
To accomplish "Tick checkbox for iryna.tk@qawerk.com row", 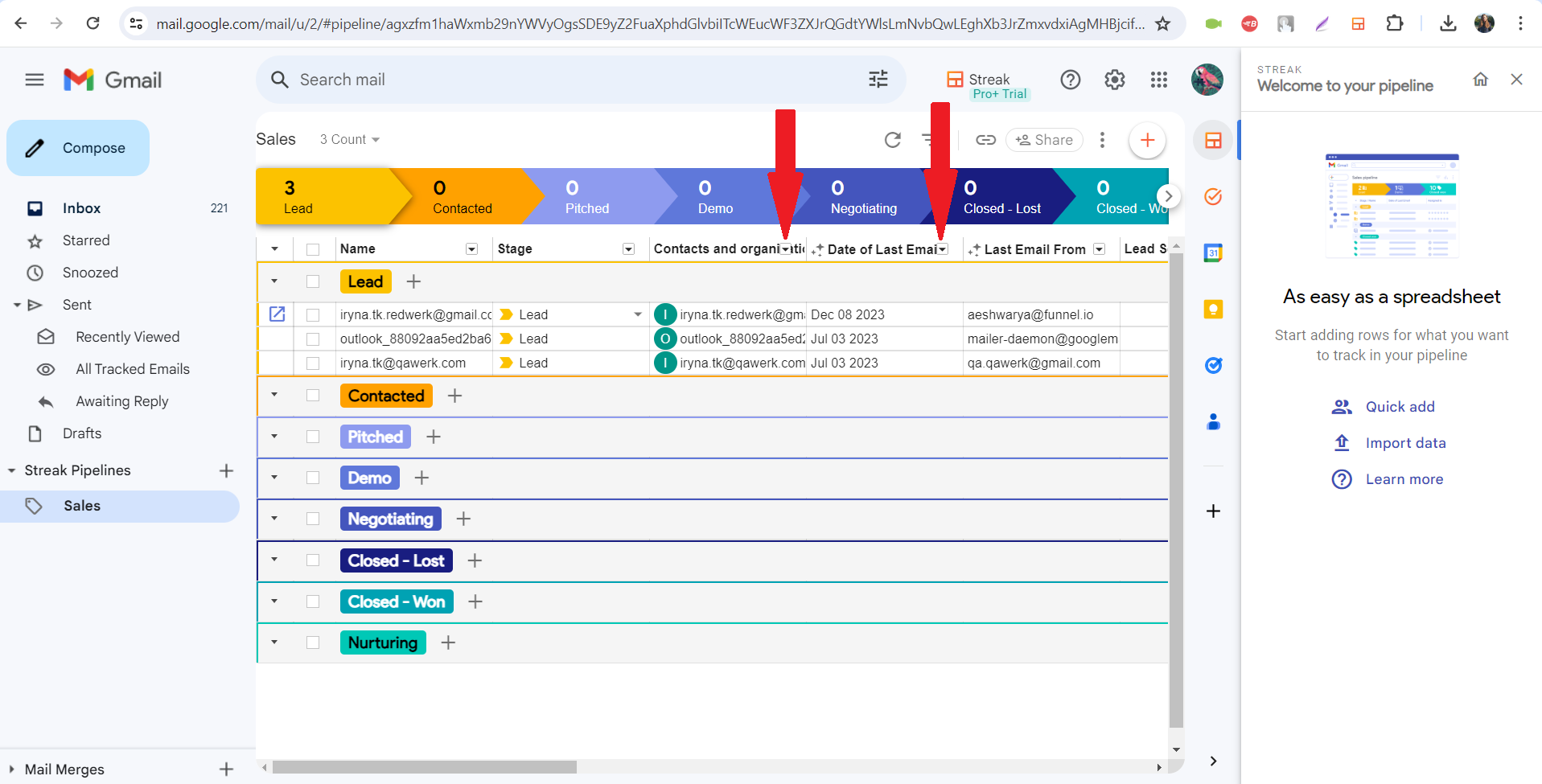I will [313, 363].
